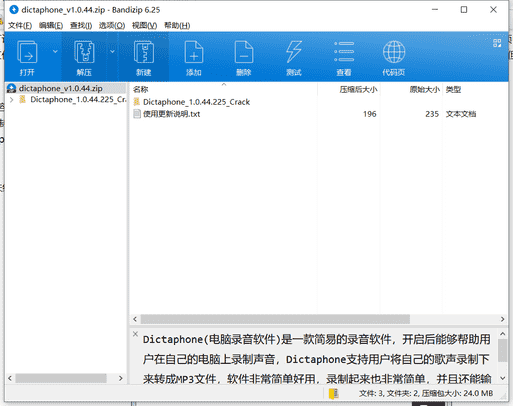Click the tree panel scroll left arrow
The image size is (513, 406).
[10, 378]
